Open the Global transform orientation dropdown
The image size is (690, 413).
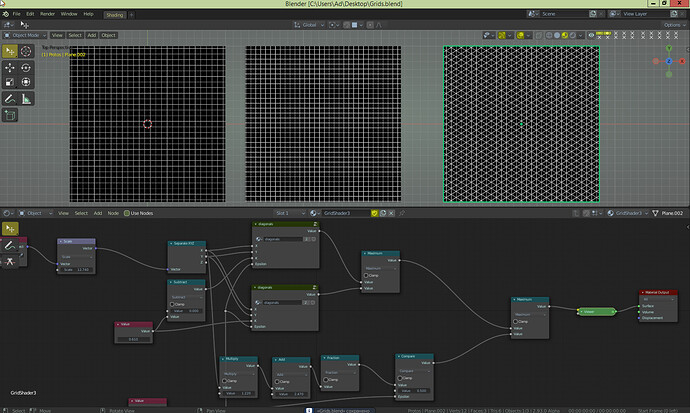pos(309,25)
